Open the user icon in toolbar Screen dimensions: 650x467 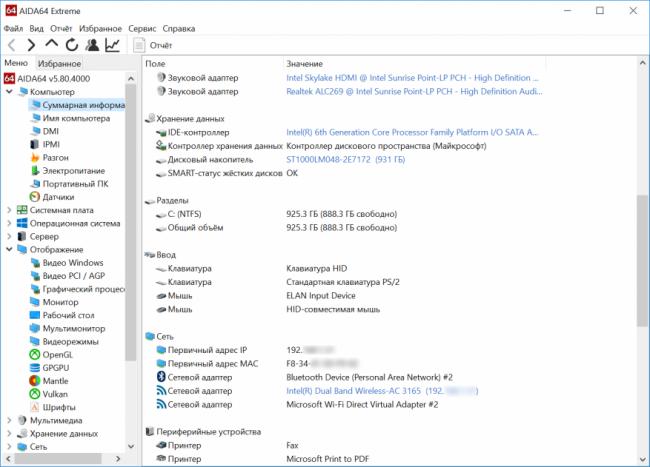click(92, 45)
